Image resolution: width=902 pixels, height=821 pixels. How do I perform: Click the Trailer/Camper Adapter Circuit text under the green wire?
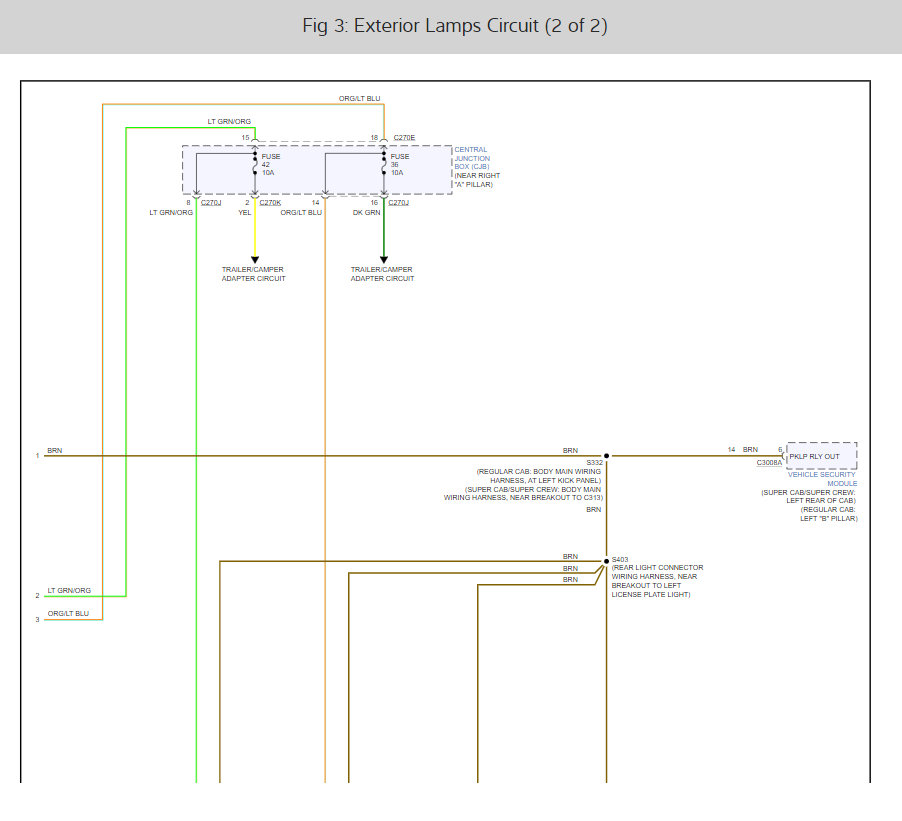pos(382,274)
